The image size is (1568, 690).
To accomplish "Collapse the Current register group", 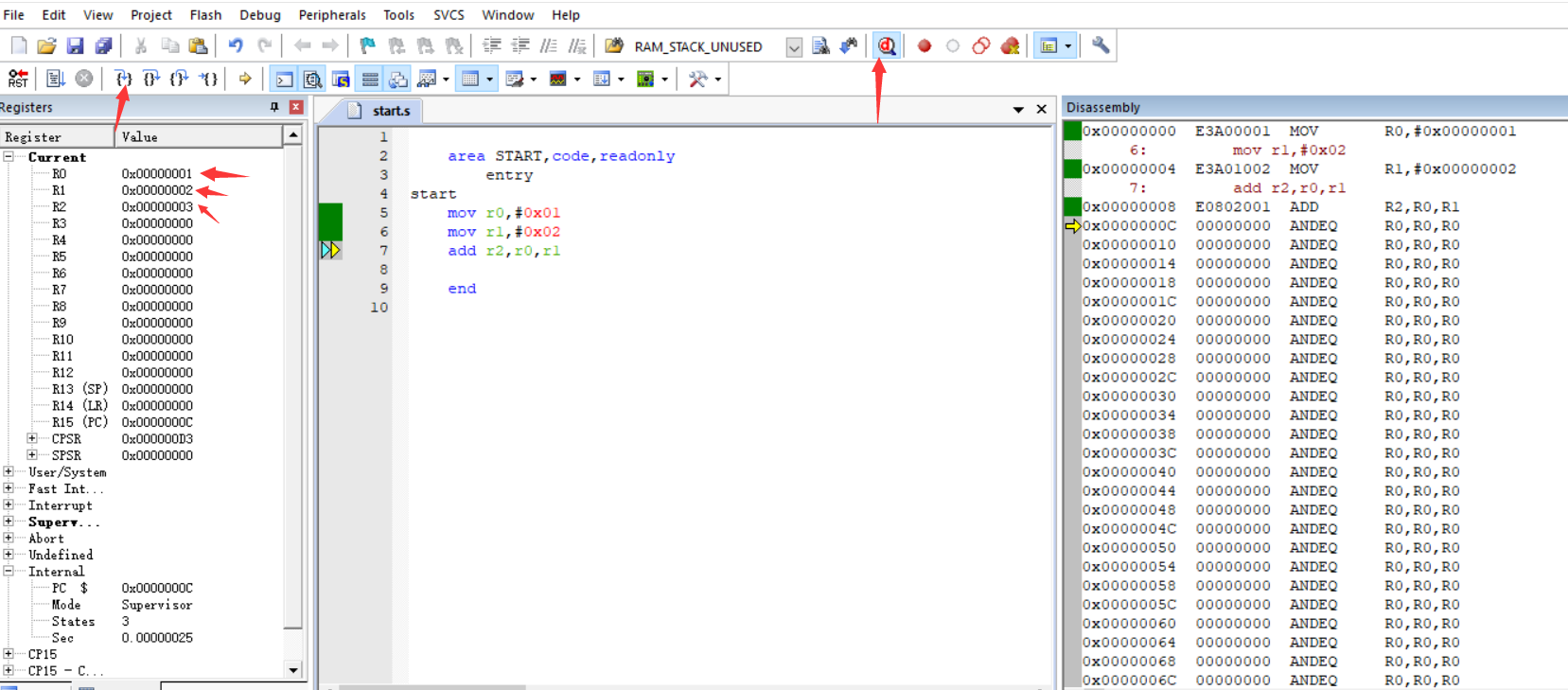I will tap(9, 157).
